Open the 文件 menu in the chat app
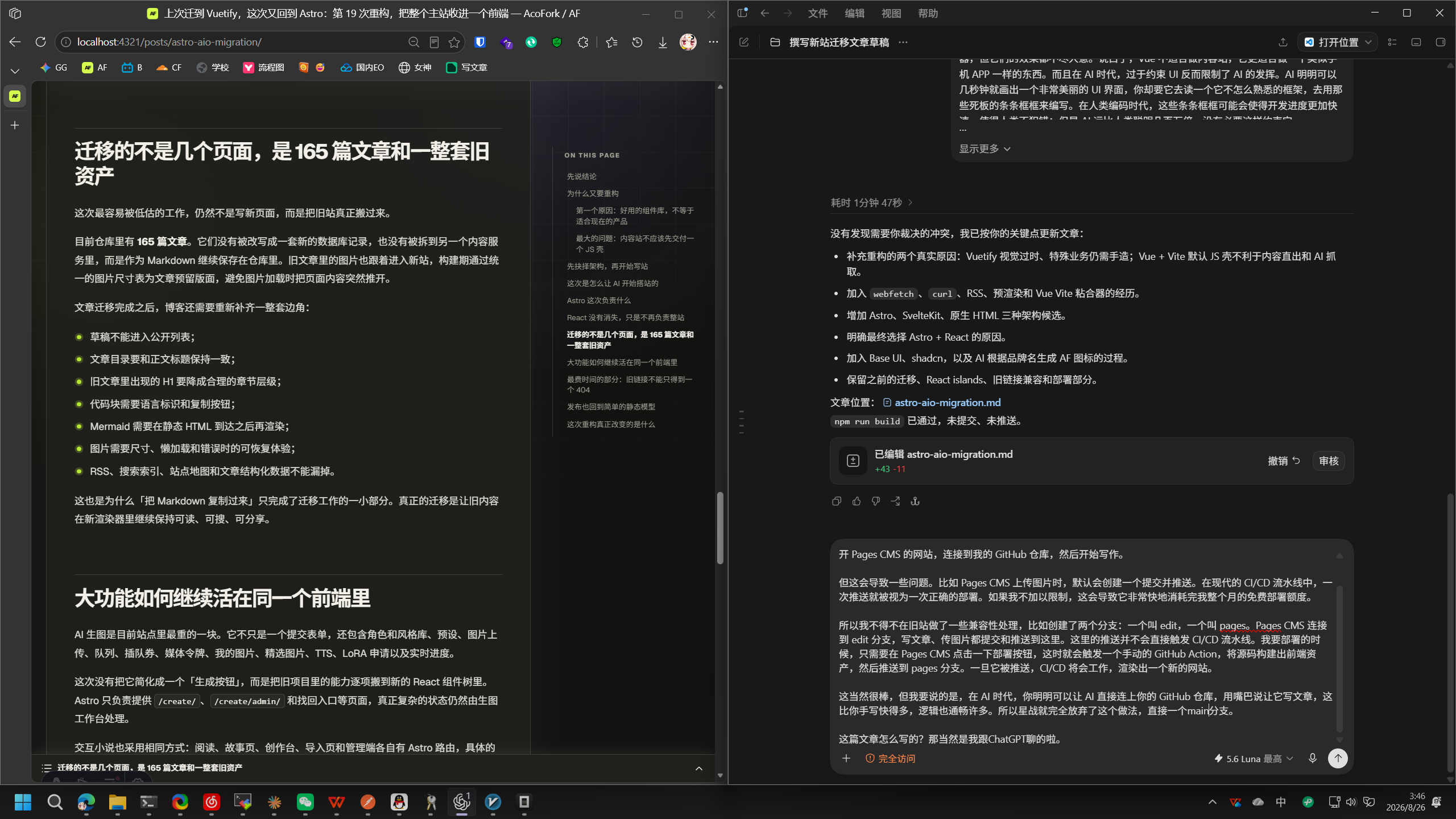Image resolution: width=1456 pixels, height=819 pixels. click(818, 14)
